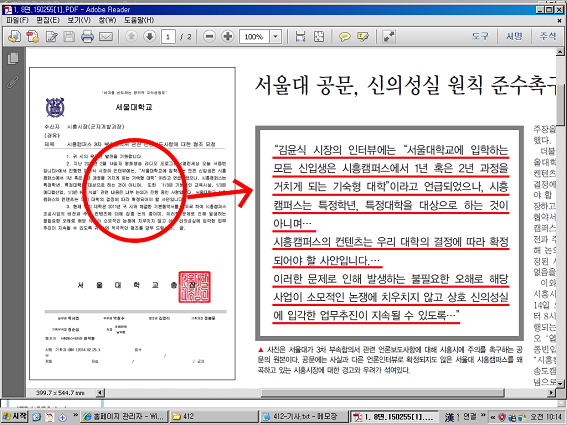The image size is (567, 425).
Task: Click the edit text and sign icon
Action: pyautogui.click(x=51, y=37)
